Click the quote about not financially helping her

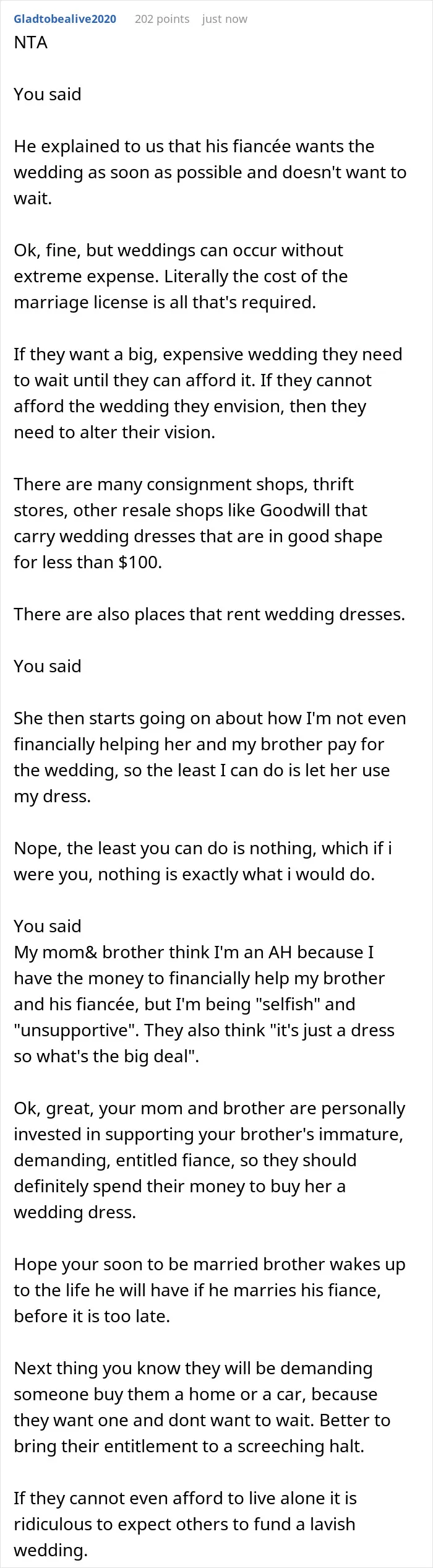(x=210, y=757)
